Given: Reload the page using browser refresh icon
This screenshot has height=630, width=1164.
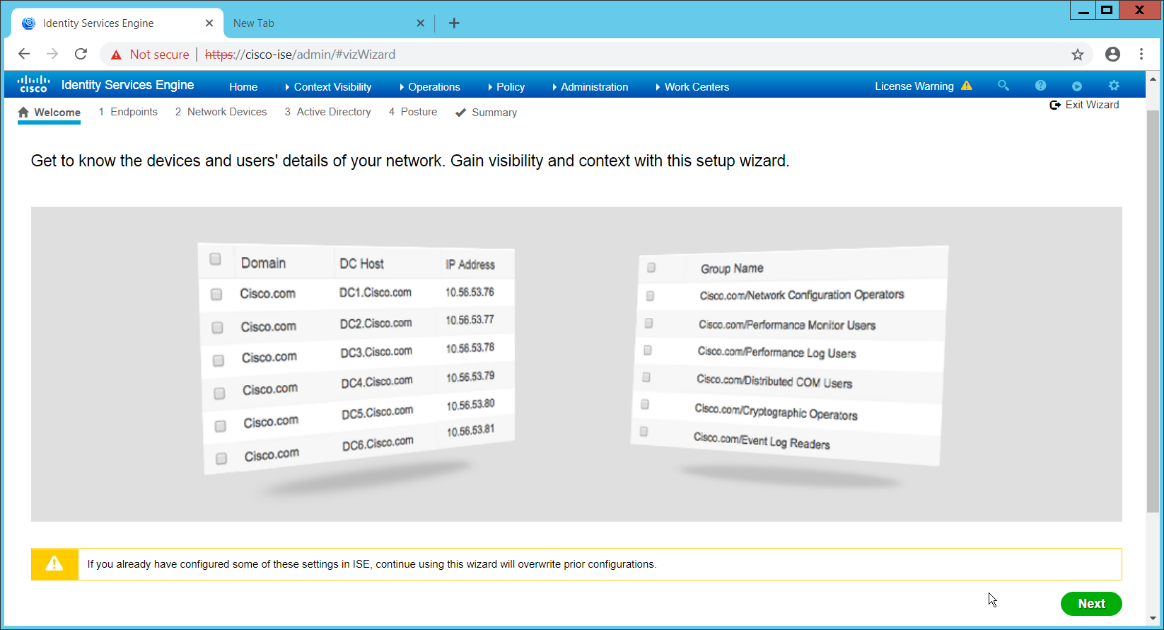Looking at the screenshot, I should 81,54.
